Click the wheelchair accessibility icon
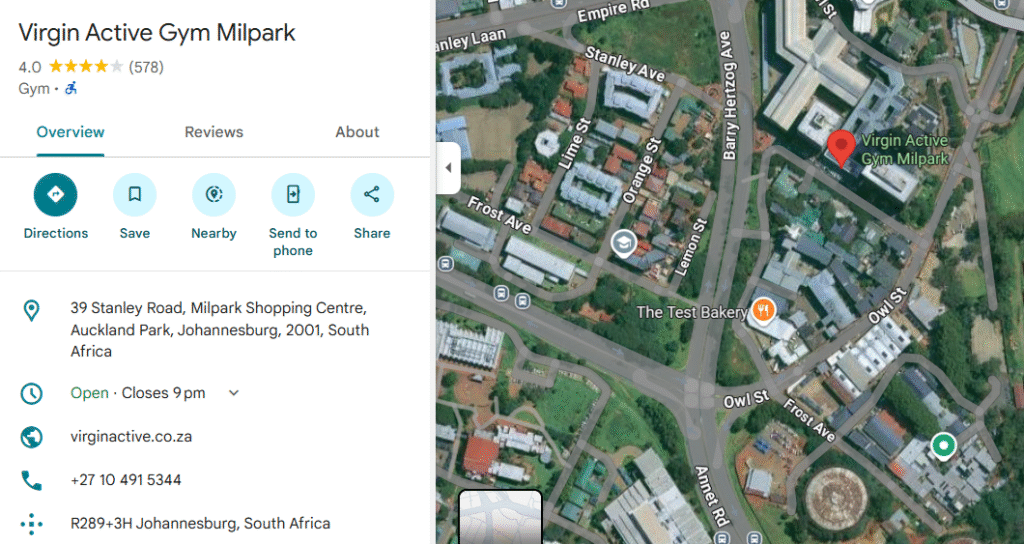The width and height of the screenshot is (1024, 544). pyautogui.click(x=71, y=89)
